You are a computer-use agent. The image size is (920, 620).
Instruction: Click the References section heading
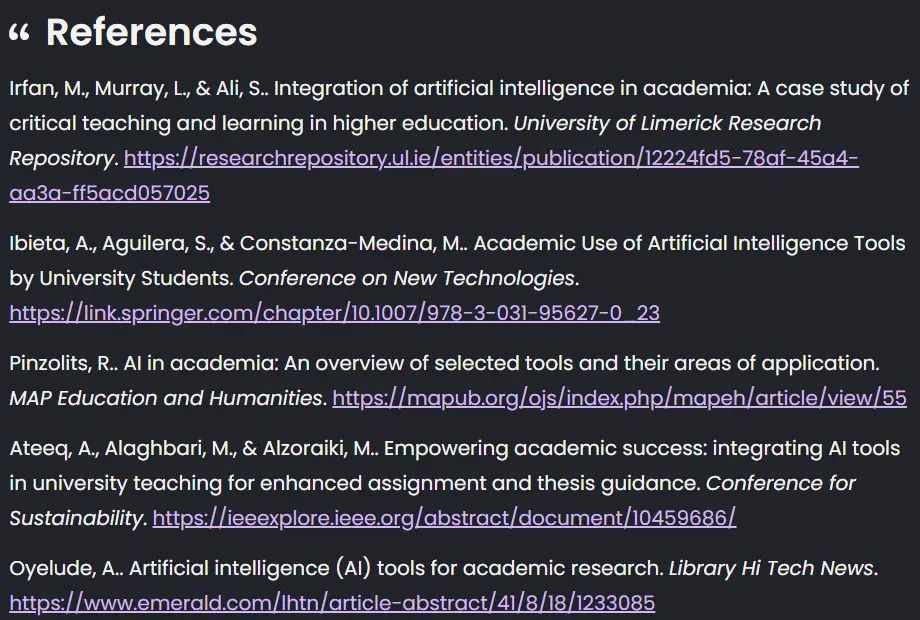coord(151,32)
